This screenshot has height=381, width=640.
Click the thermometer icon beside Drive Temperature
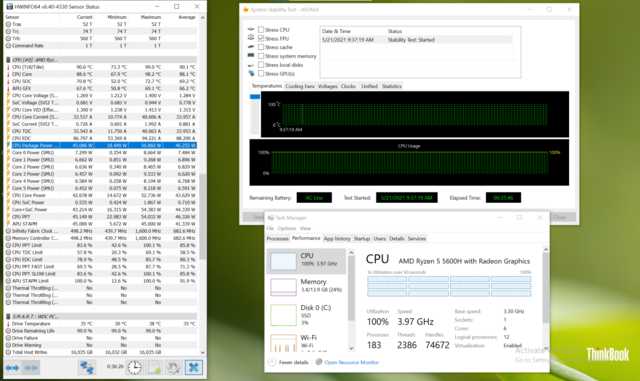pos(8,324)
